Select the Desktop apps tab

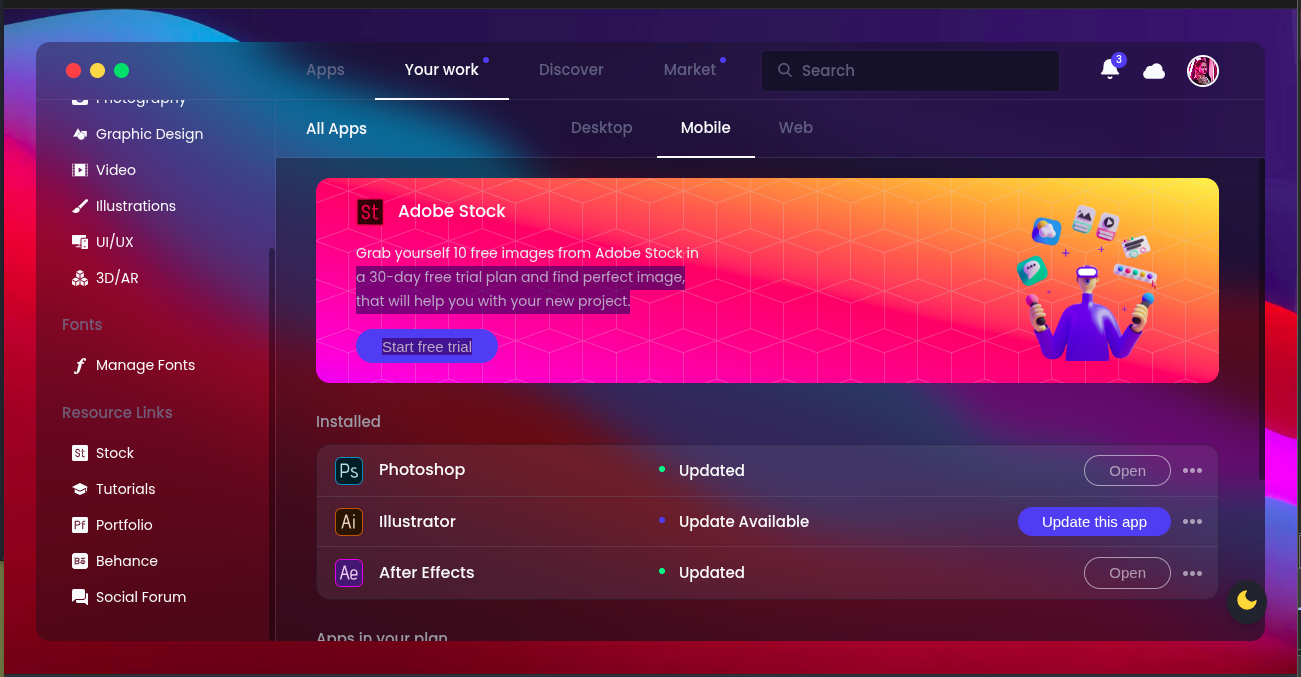[x=601, y=128]
